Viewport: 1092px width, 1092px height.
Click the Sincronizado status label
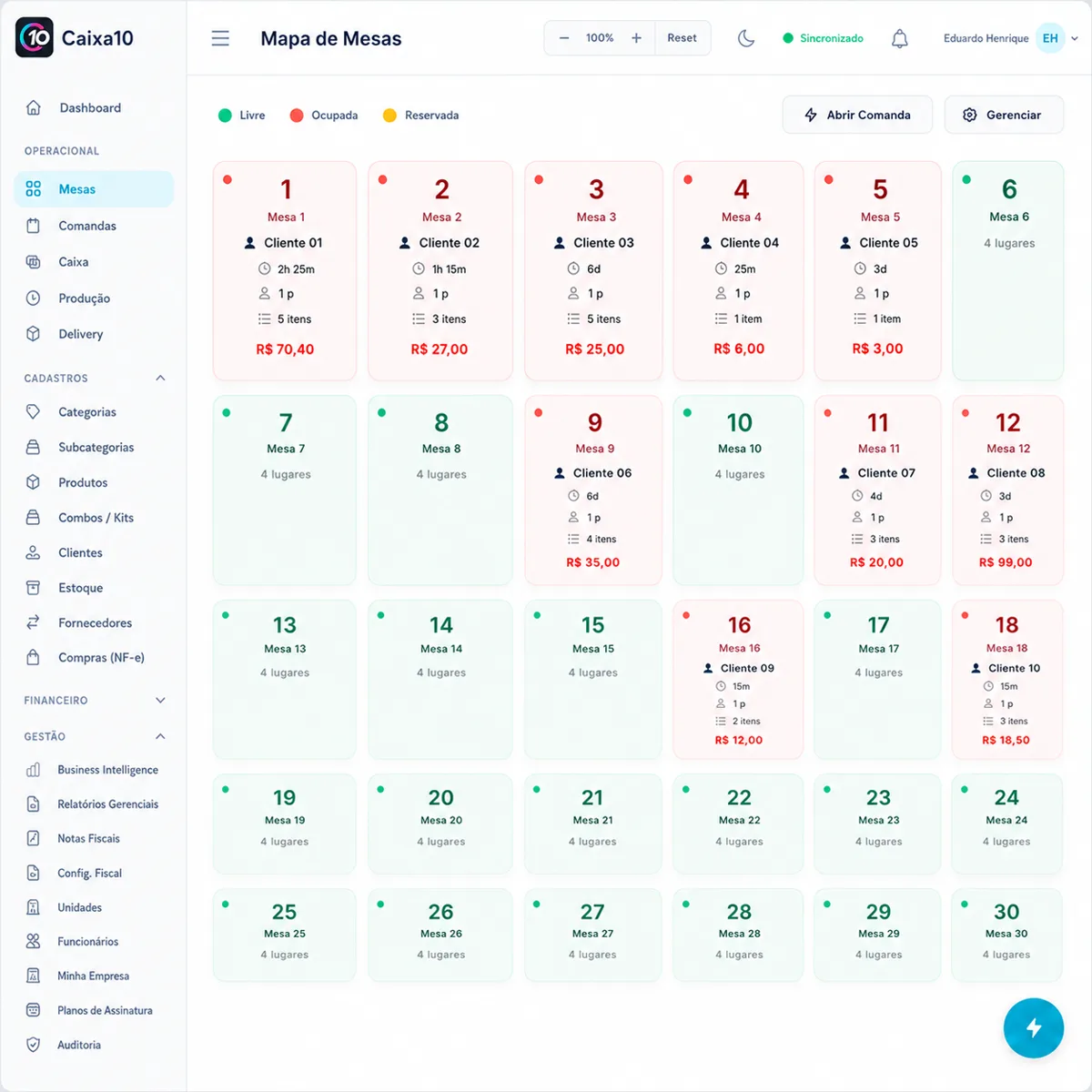[832, 38]
